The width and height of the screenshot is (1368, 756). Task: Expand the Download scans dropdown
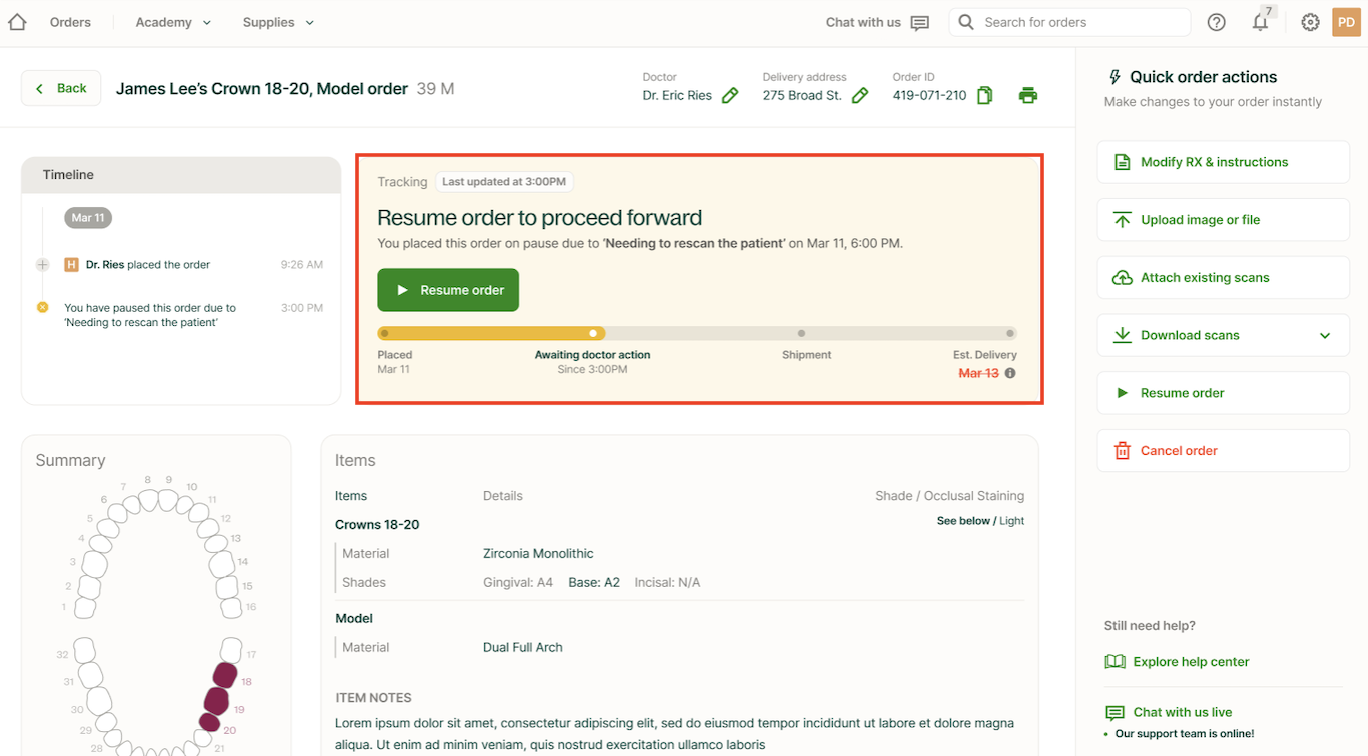1325,335
